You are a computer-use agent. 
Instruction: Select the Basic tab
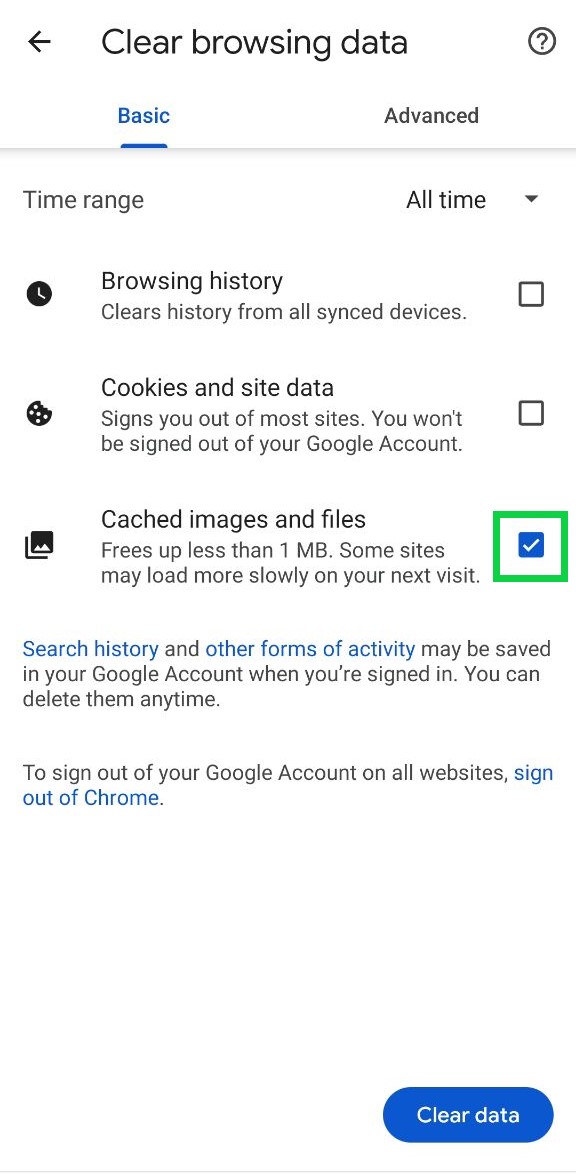coord(144,115)
